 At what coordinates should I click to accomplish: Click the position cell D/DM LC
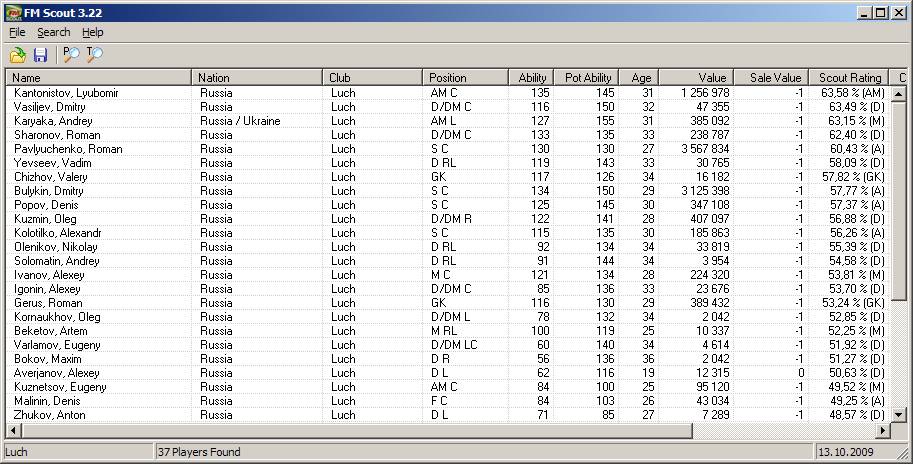[x=454, y=345]
